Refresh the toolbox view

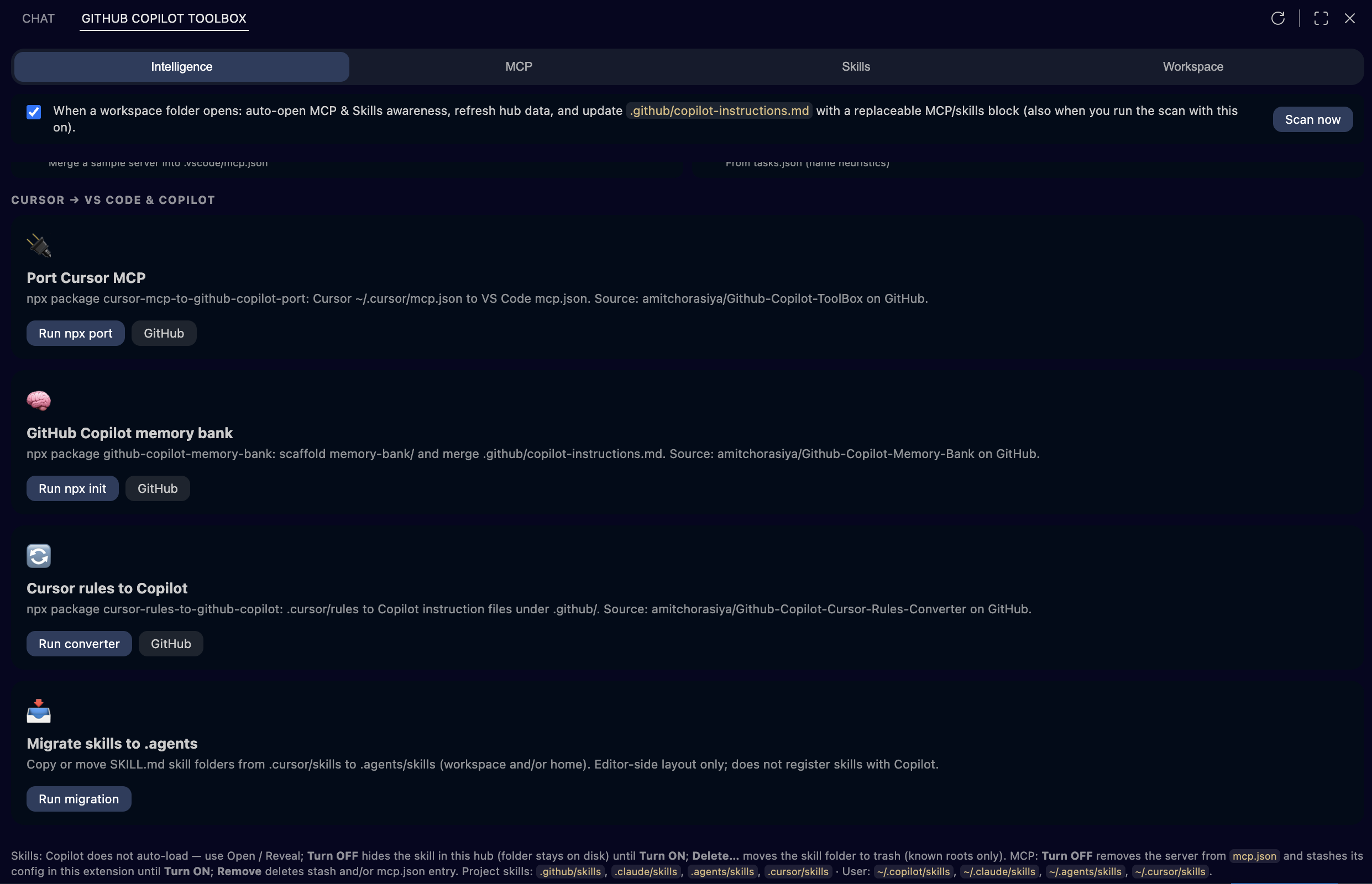[x=1278, y=18]
